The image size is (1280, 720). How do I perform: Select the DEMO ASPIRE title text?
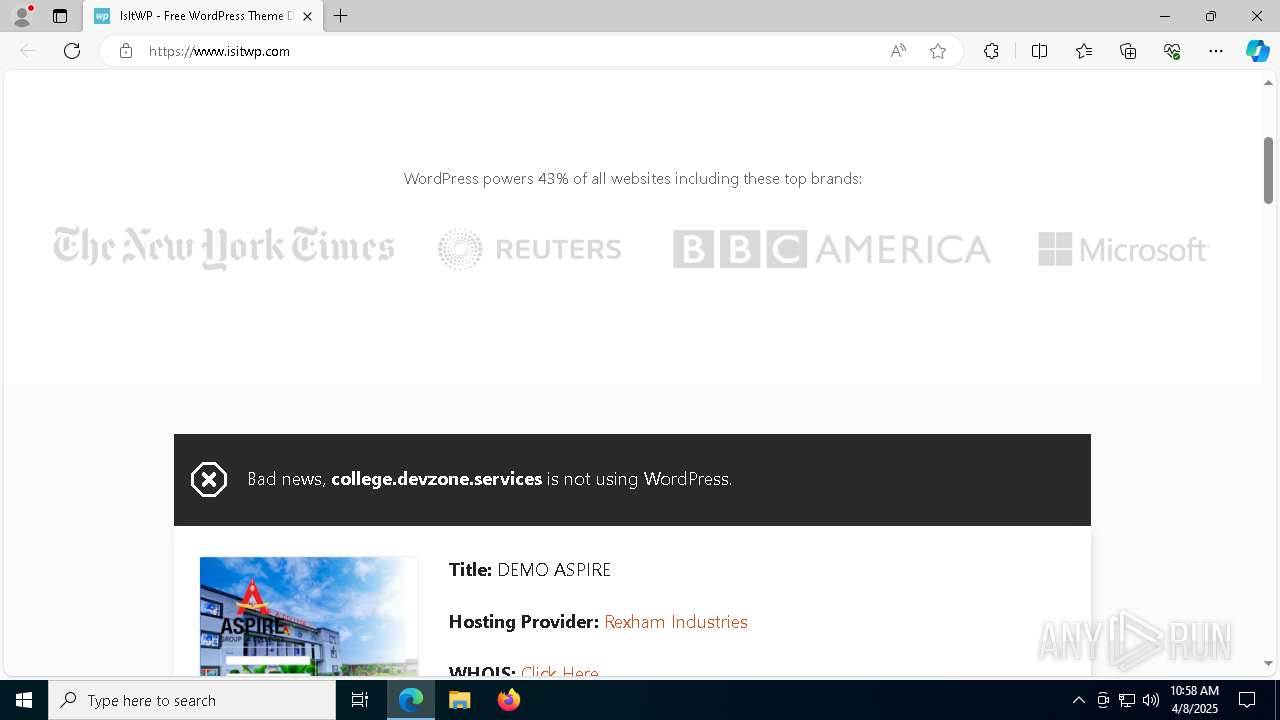pos(554,570)
